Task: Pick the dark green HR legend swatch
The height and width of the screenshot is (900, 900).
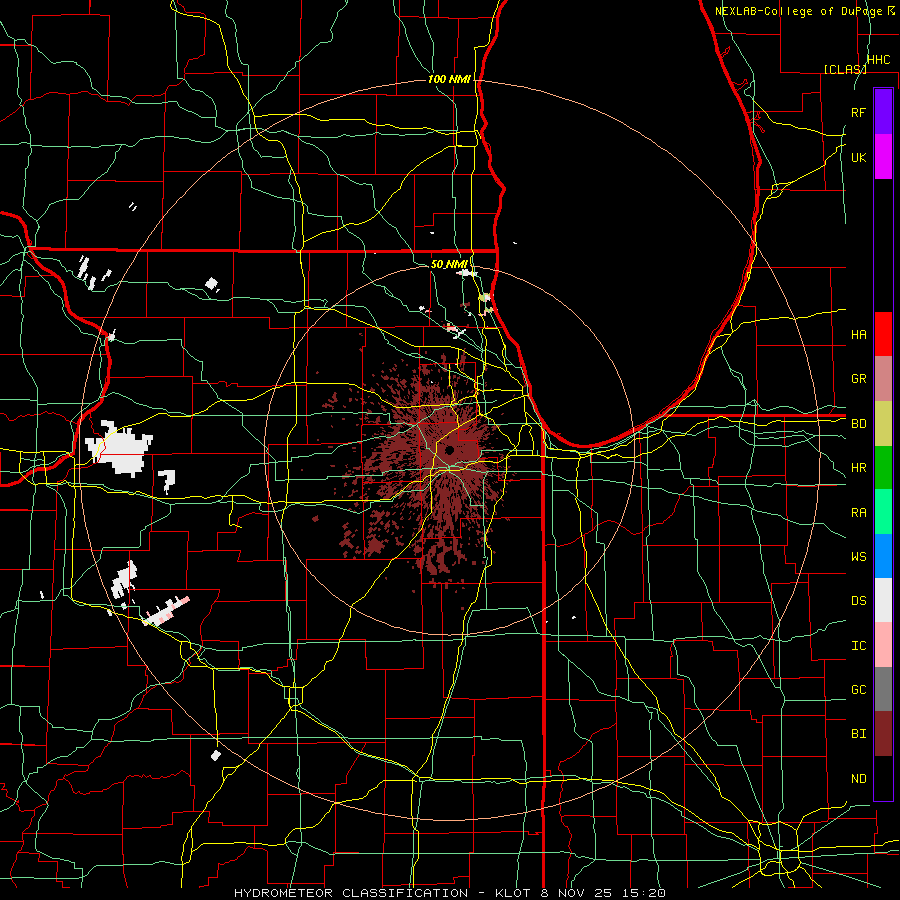Action: tap(883, 468)
